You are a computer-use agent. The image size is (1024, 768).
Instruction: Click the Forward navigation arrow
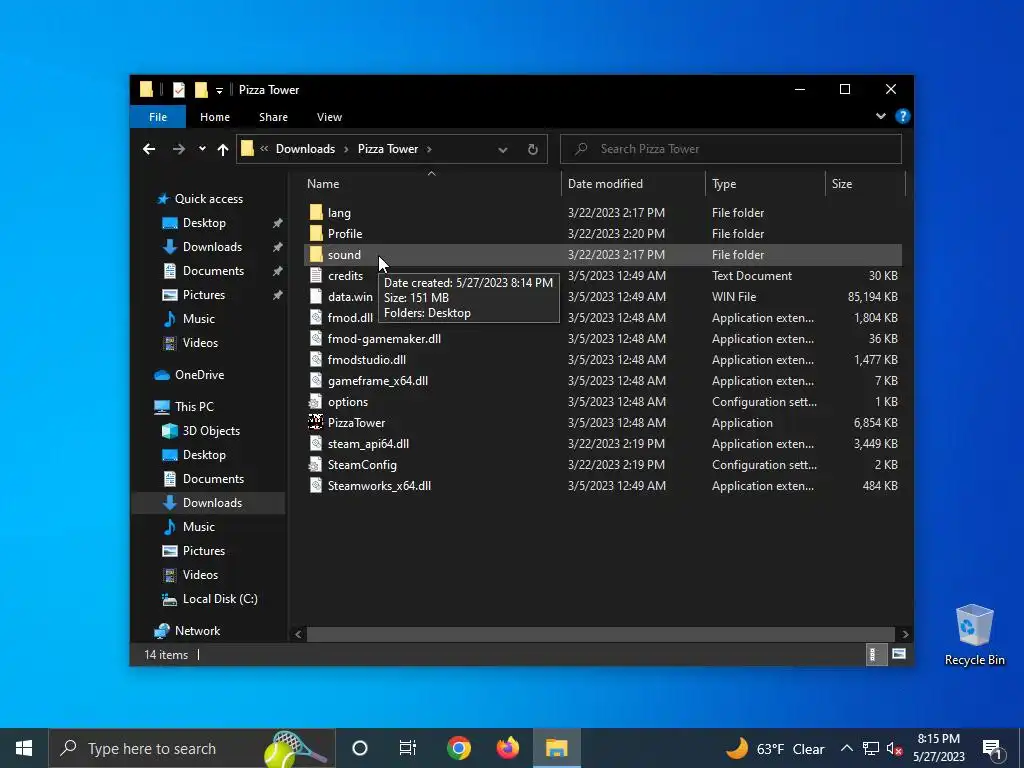tap(178, 150)
